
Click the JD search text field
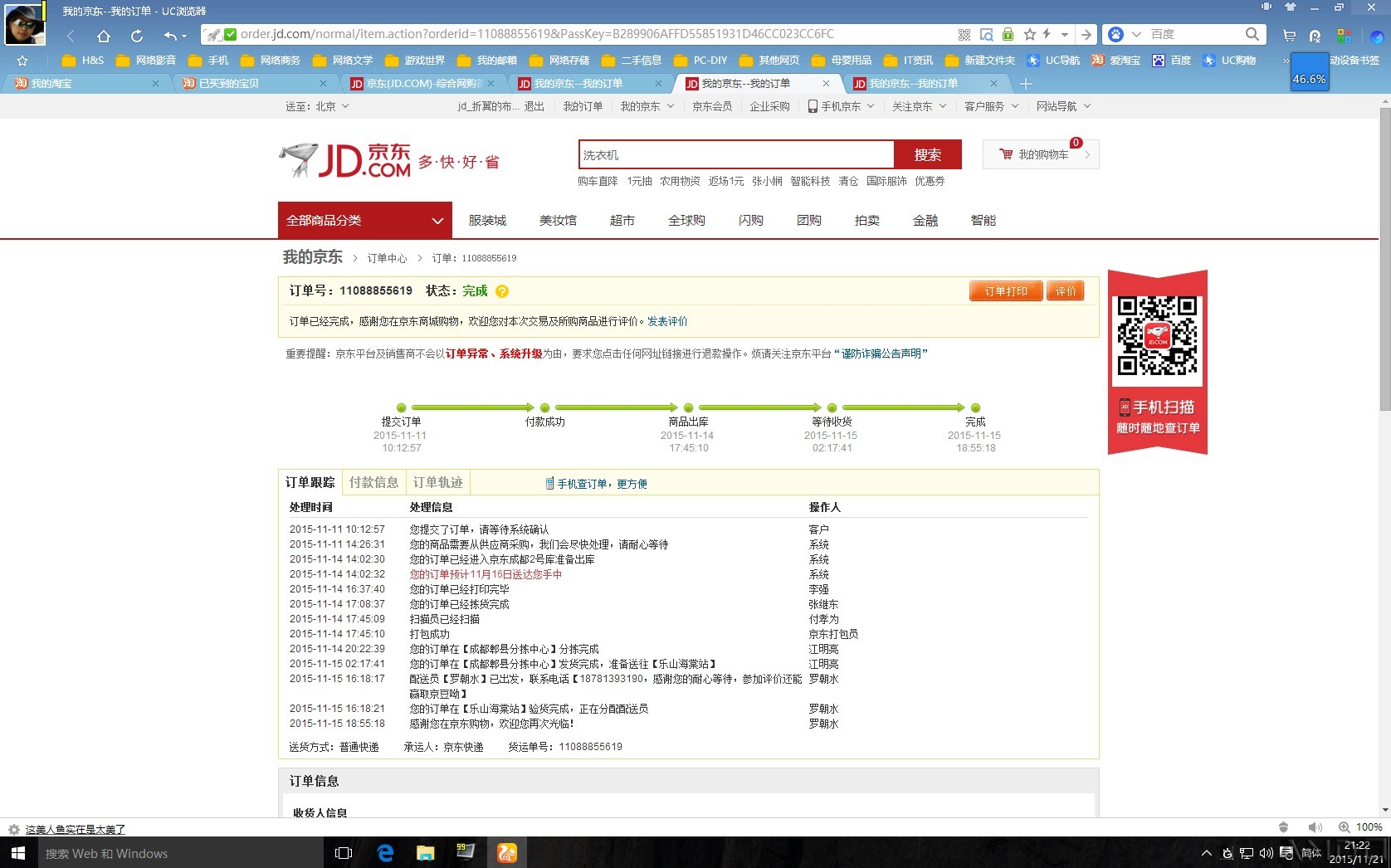[x=736, y=154]
